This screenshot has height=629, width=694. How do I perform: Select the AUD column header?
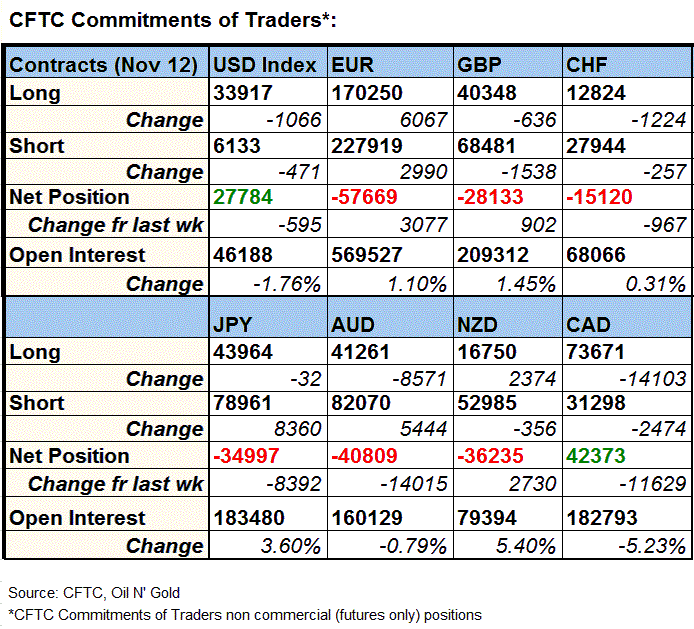point(354,324)
